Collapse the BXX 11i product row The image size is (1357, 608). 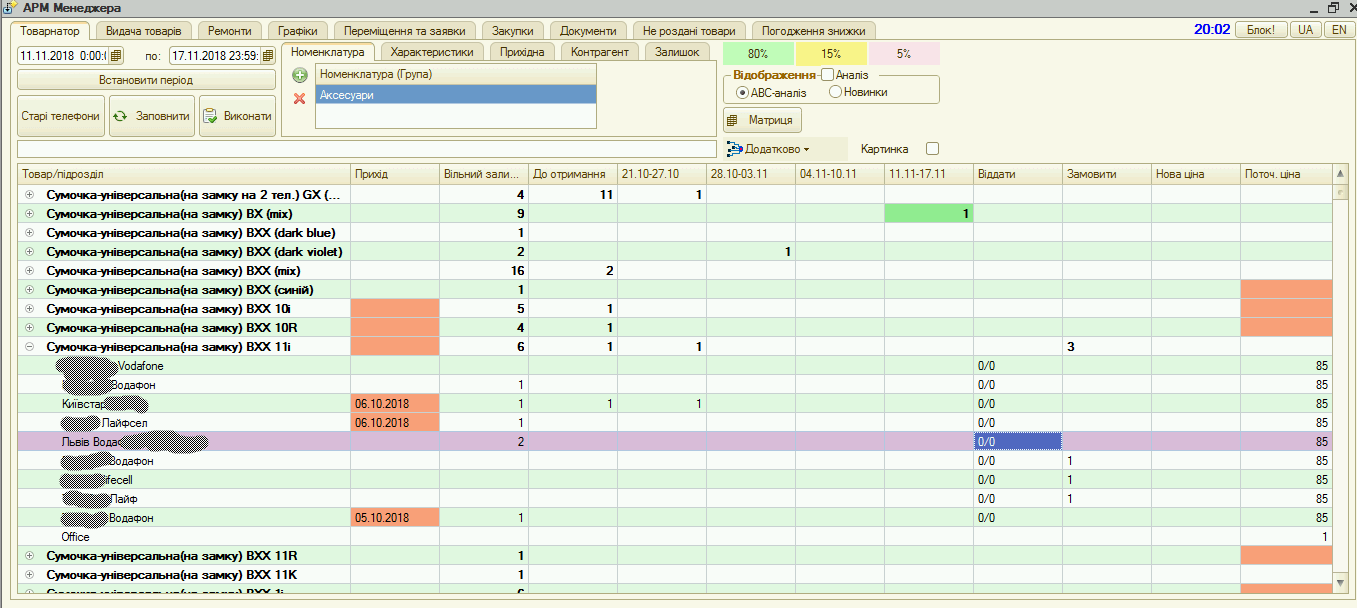coord(29,347)
